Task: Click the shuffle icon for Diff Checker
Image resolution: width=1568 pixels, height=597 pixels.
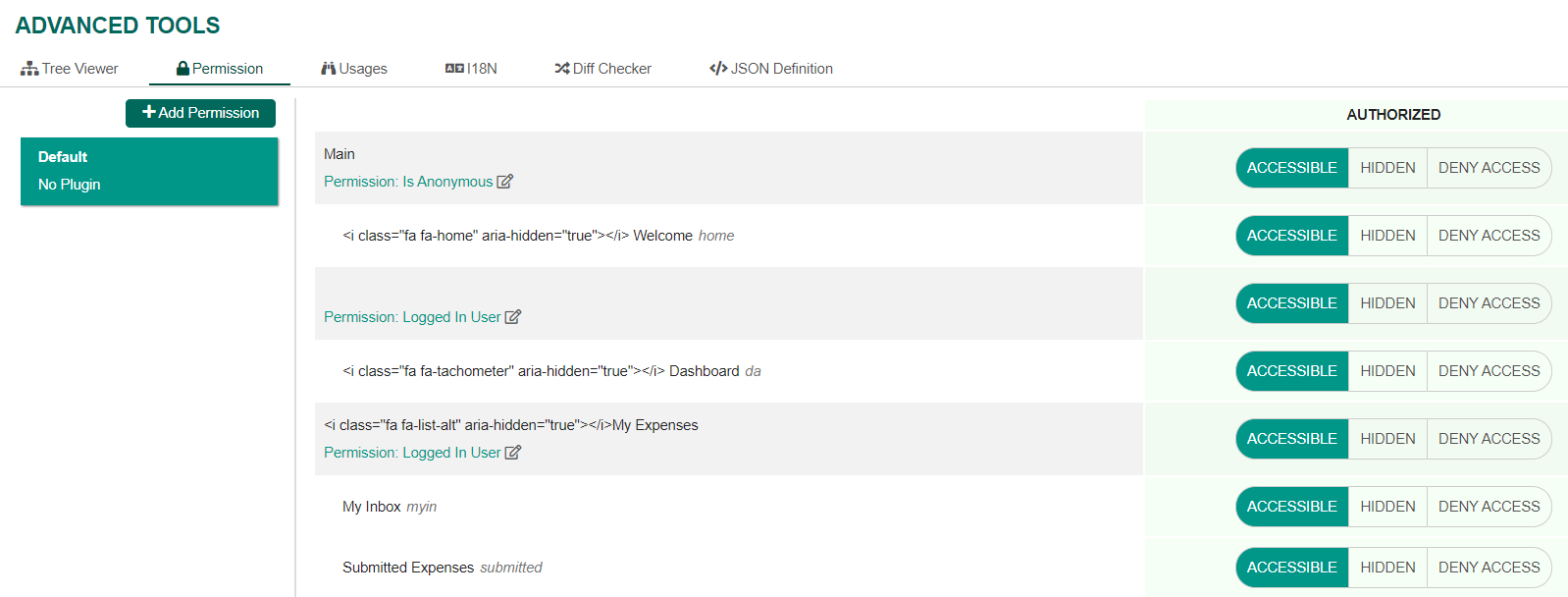Action: click(x=562, y=69)
